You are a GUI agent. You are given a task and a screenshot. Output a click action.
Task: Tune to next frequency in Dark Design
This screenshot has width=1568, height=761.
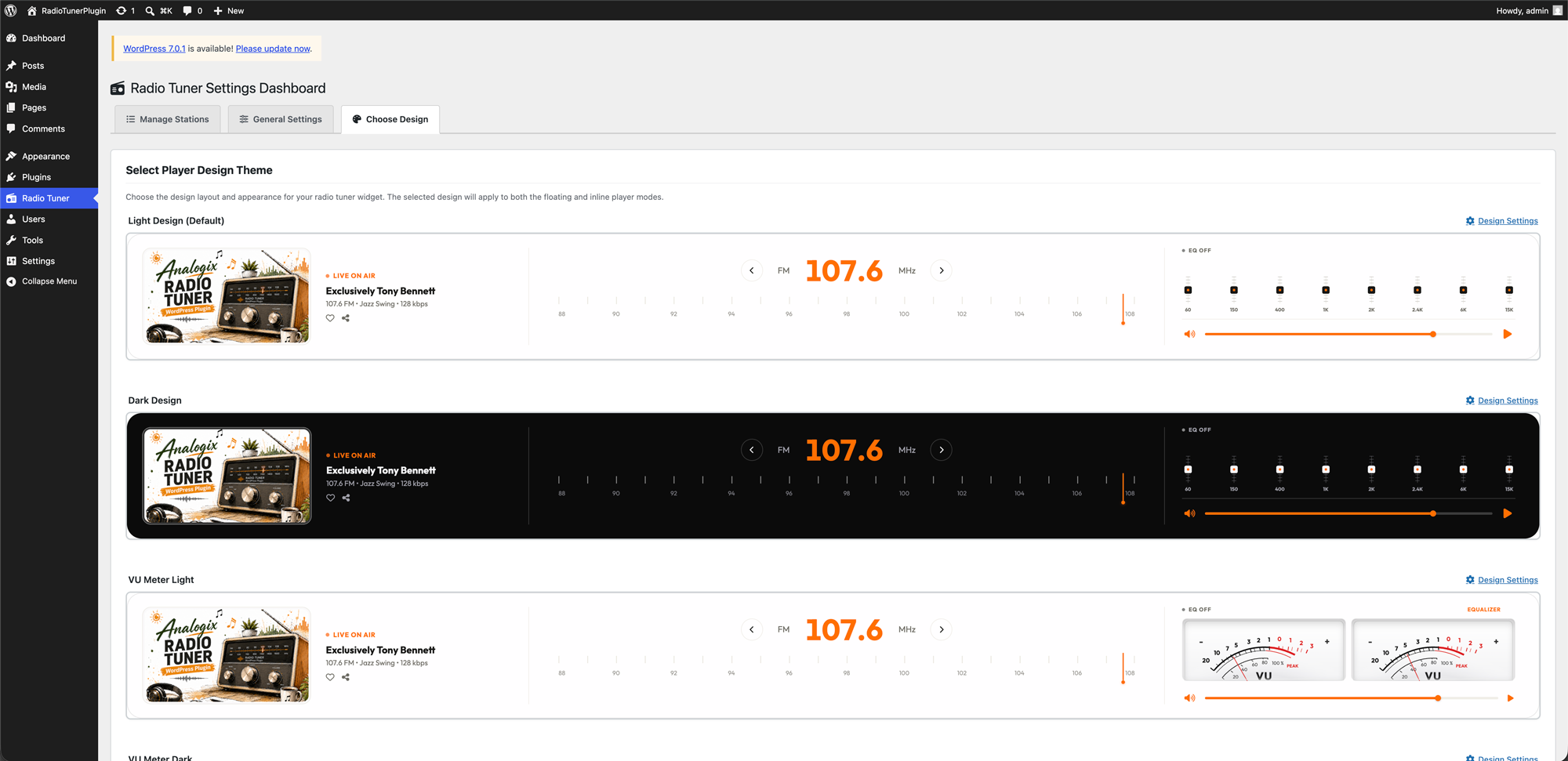pos(942,450)
